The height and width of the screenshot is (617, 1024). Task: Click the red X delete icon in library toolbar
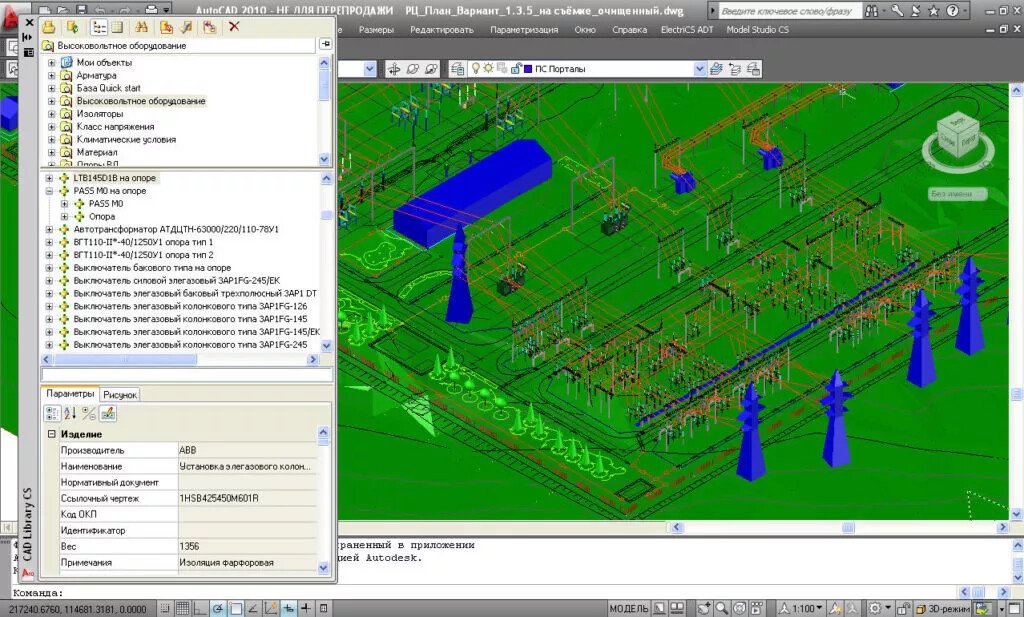point(234,27)
